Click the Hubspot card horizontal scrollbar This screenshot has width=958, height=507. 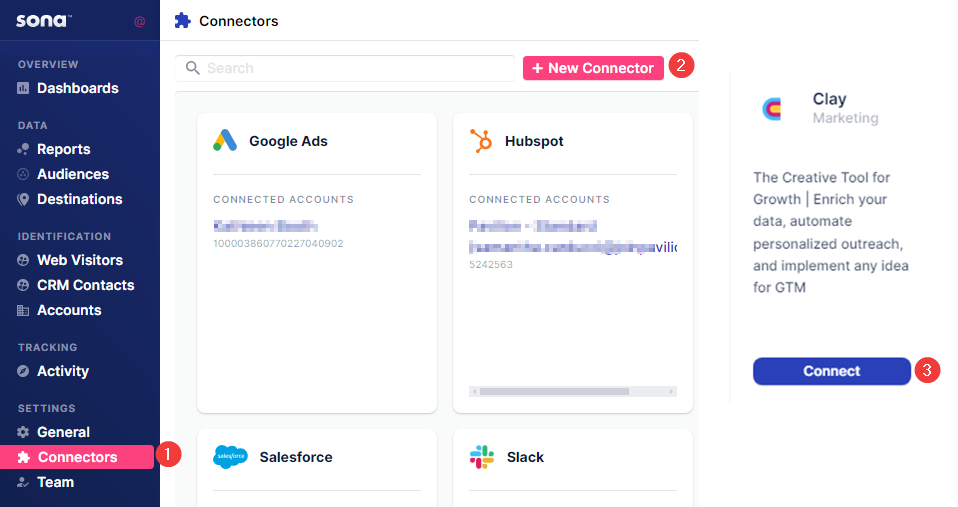(572, 392)
